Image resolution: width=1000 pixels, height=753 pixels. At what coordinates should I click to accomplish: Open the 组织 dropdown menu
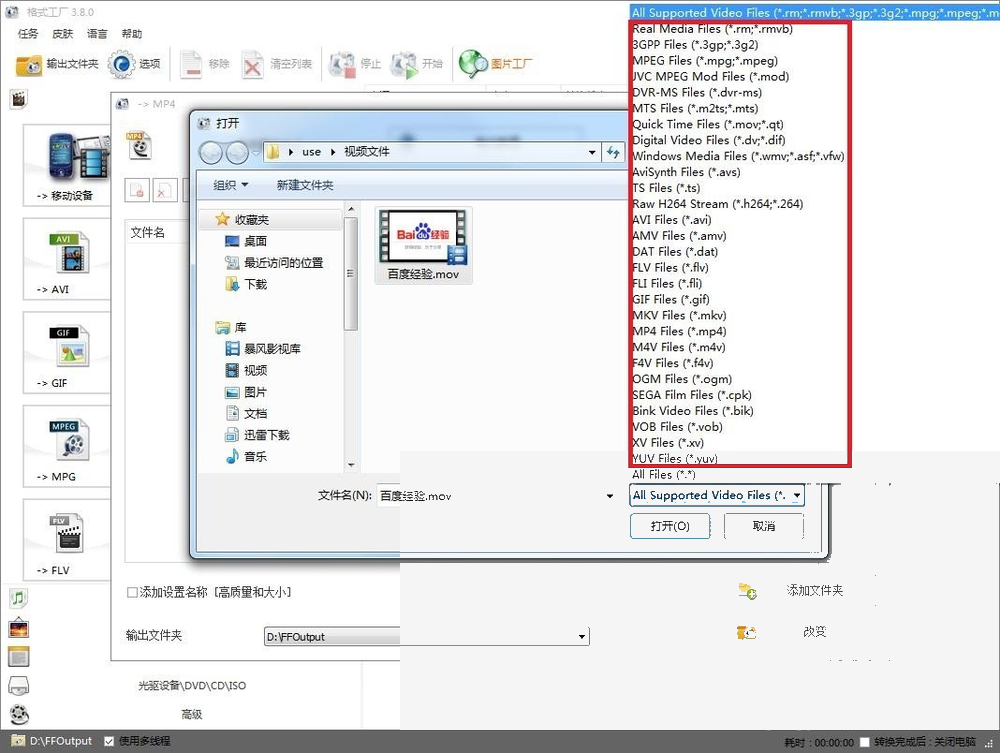click(x=230, y=185)
